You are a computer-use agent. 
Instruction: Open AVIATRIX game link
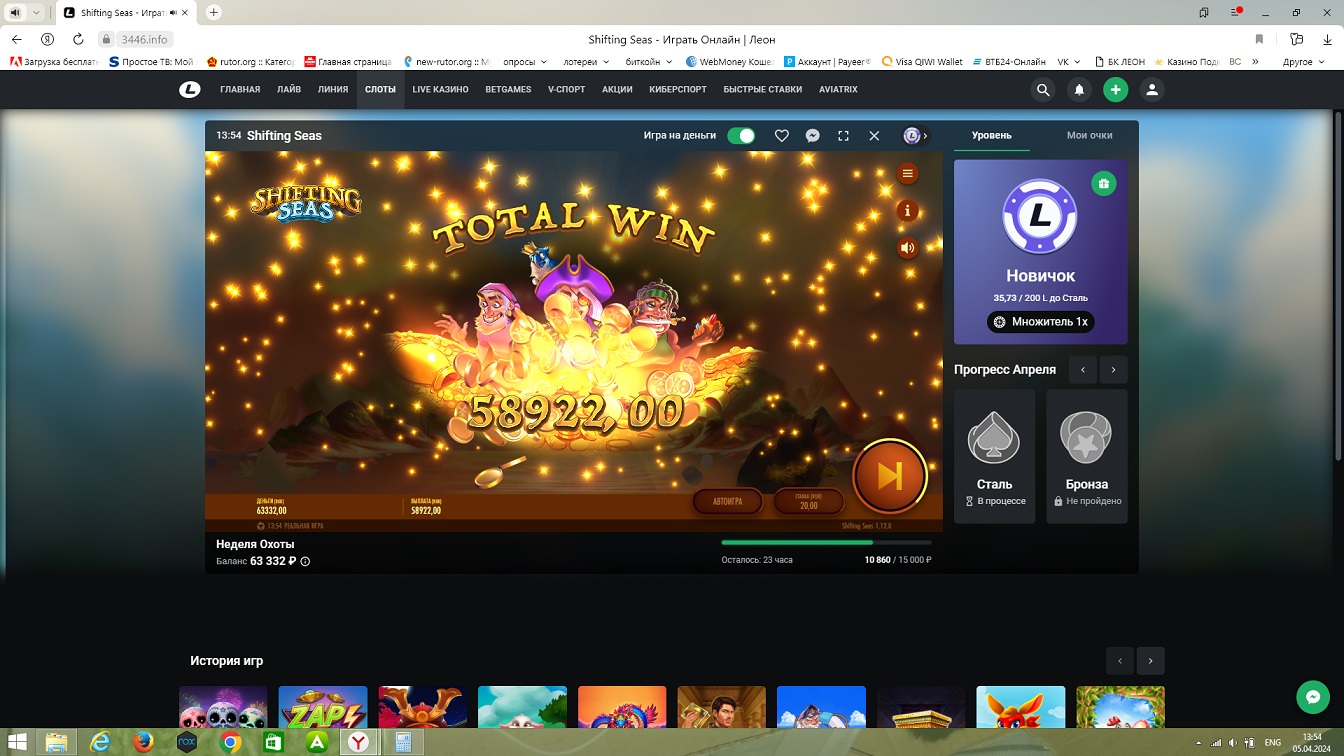tap(838, 90)
